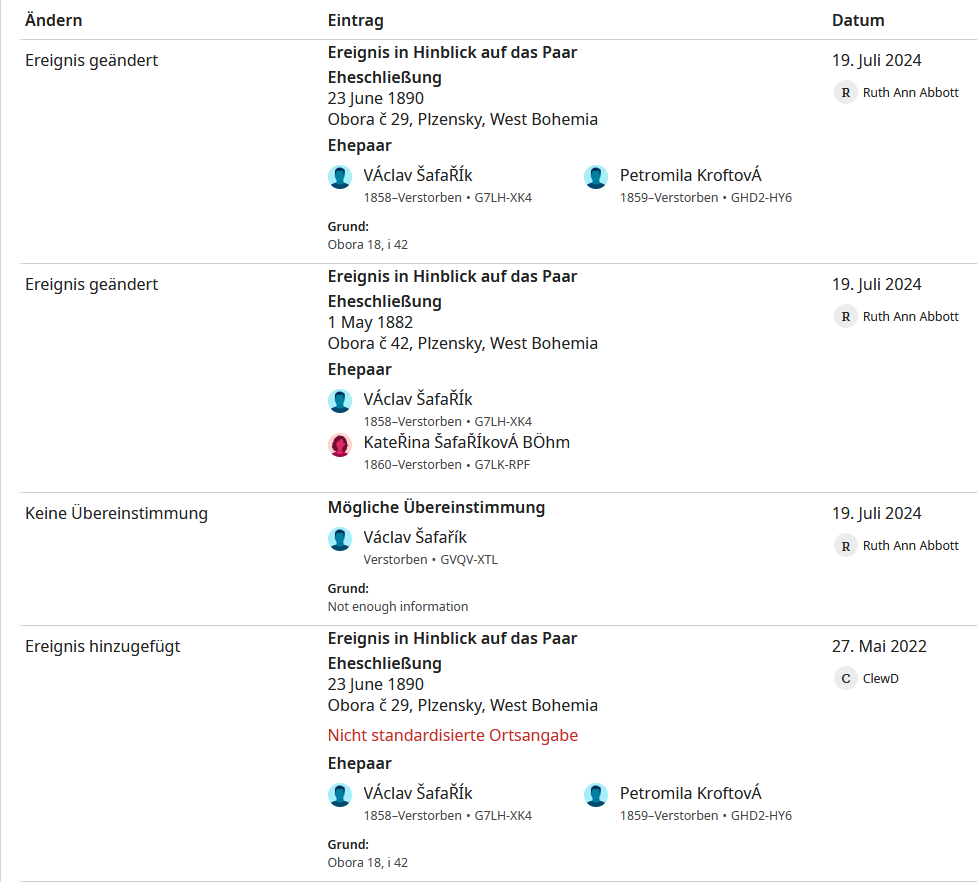This screenshot has width=977, height=882.
Task: Click VÁclav's portrait icon in the 1882 marriage entry
Action: pos(340,401)
